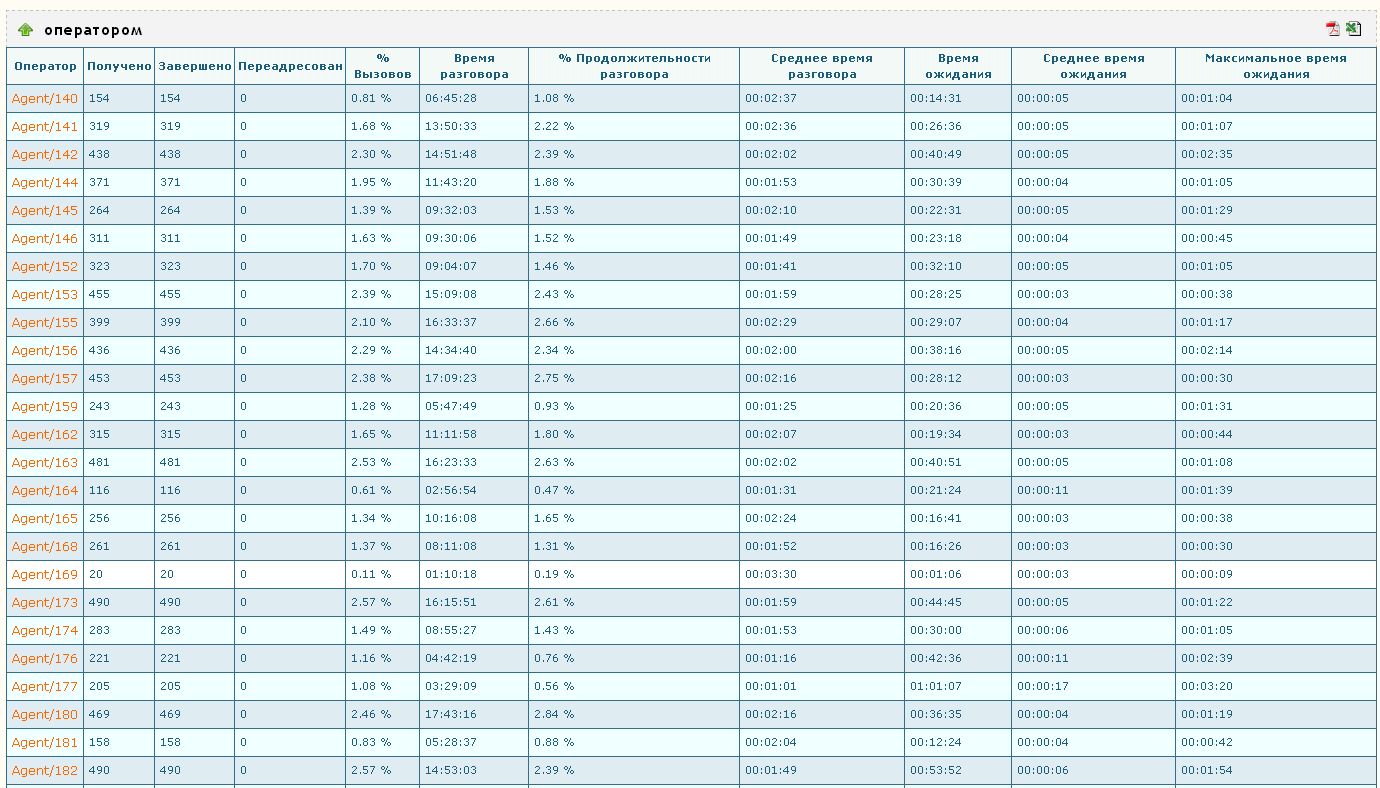
Task: Click max wait time 00:00:45
Action: coord(1206,238)
